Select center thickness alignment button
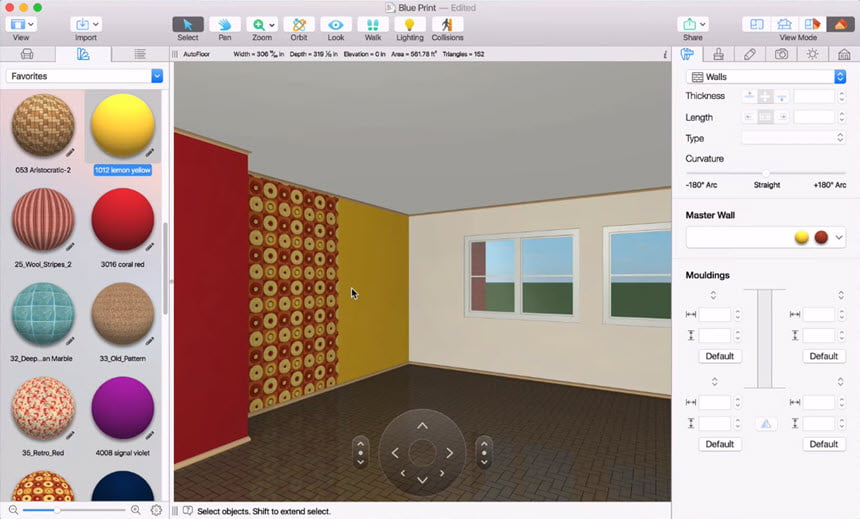This screenshot has height=519, width=860. pyautogui.click(x=765, y=97)
